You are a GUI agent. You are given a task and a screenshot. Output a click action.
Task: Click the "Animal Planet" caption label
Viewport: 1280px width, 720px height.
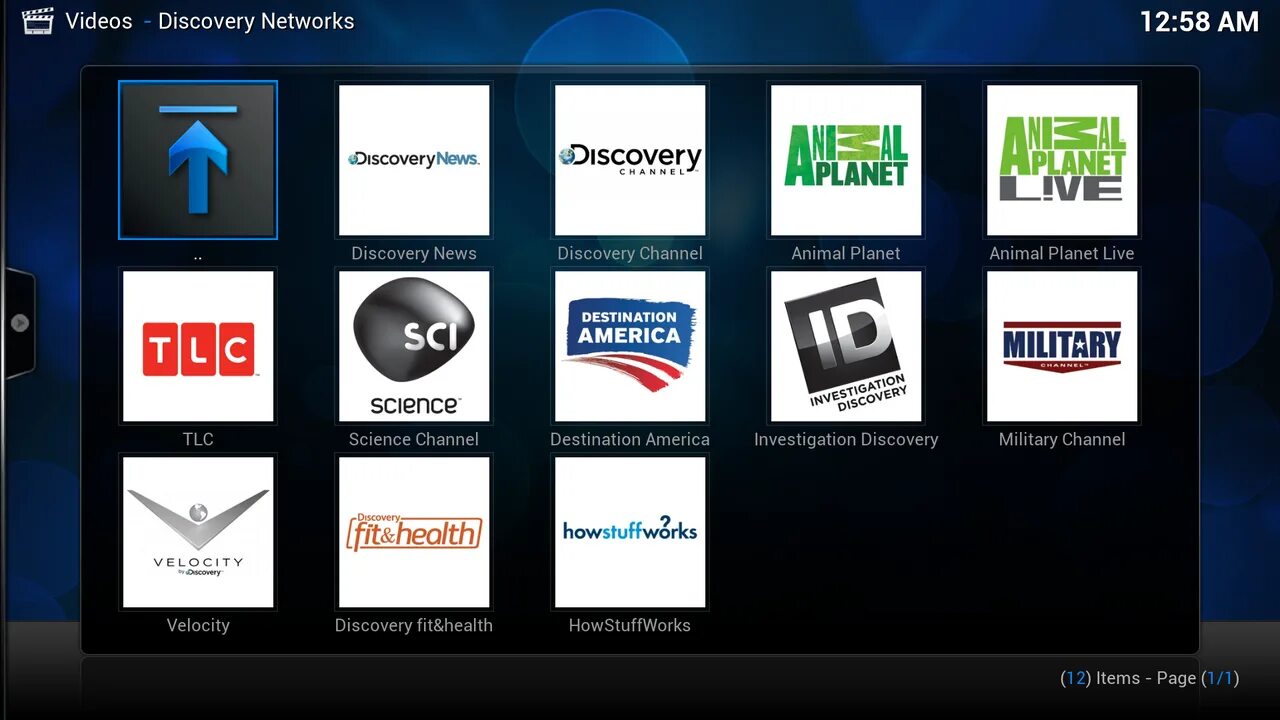point(846,253)
